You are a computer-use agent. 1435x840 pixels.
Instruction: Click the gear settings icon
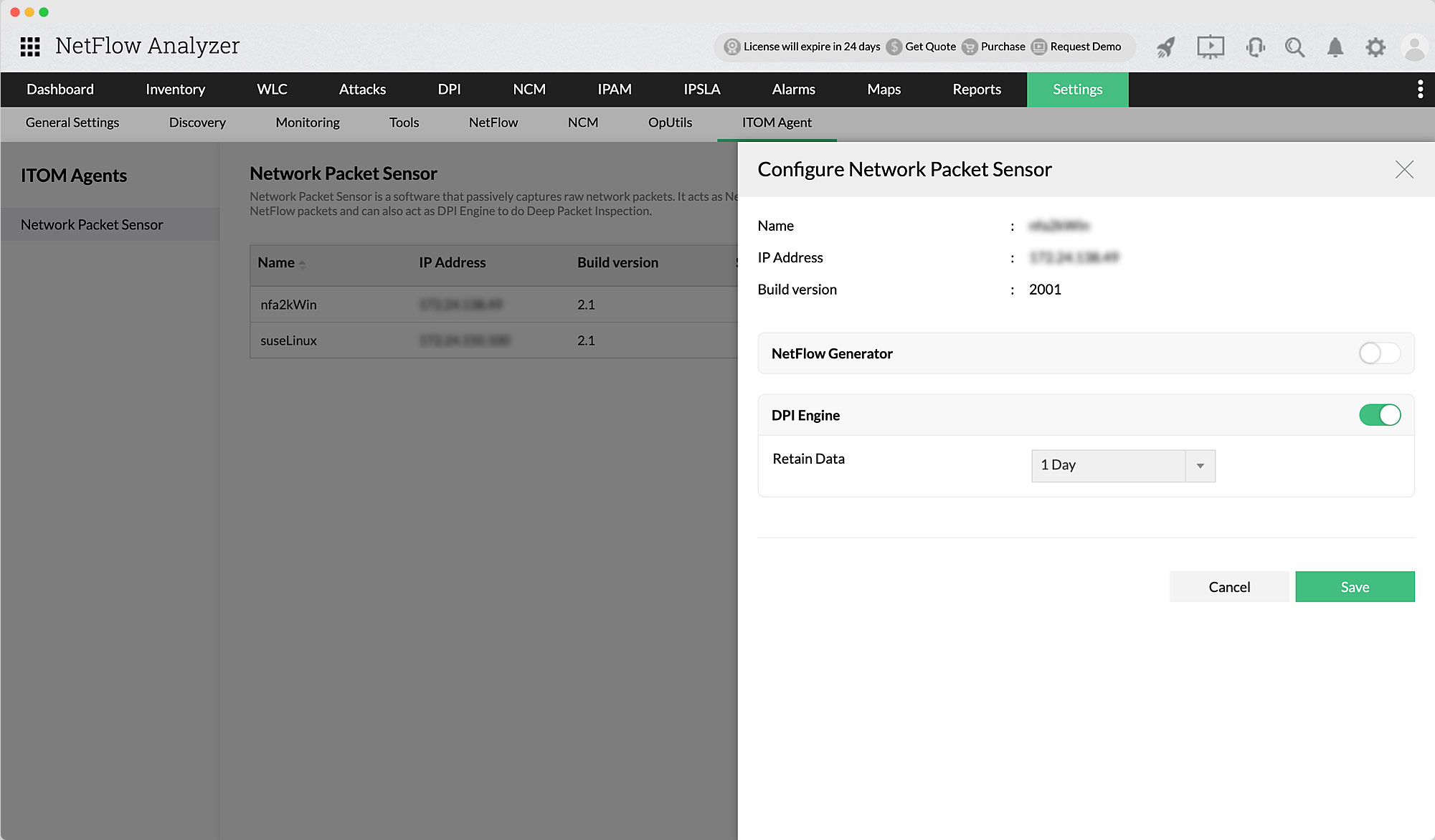click(1375, 47)
